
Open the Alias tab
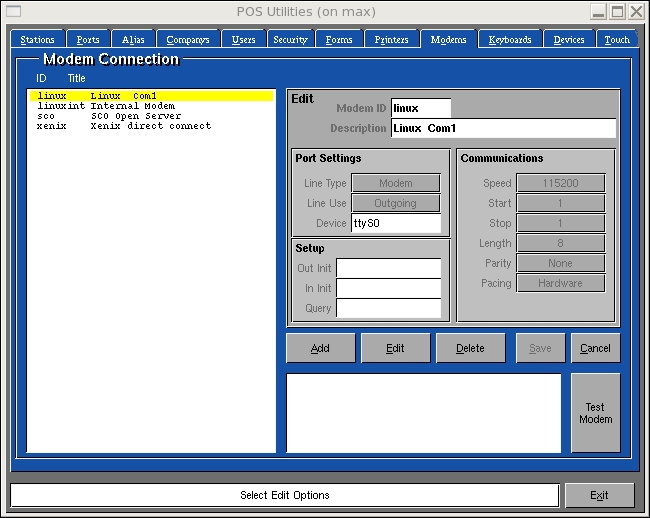point(133,39)
